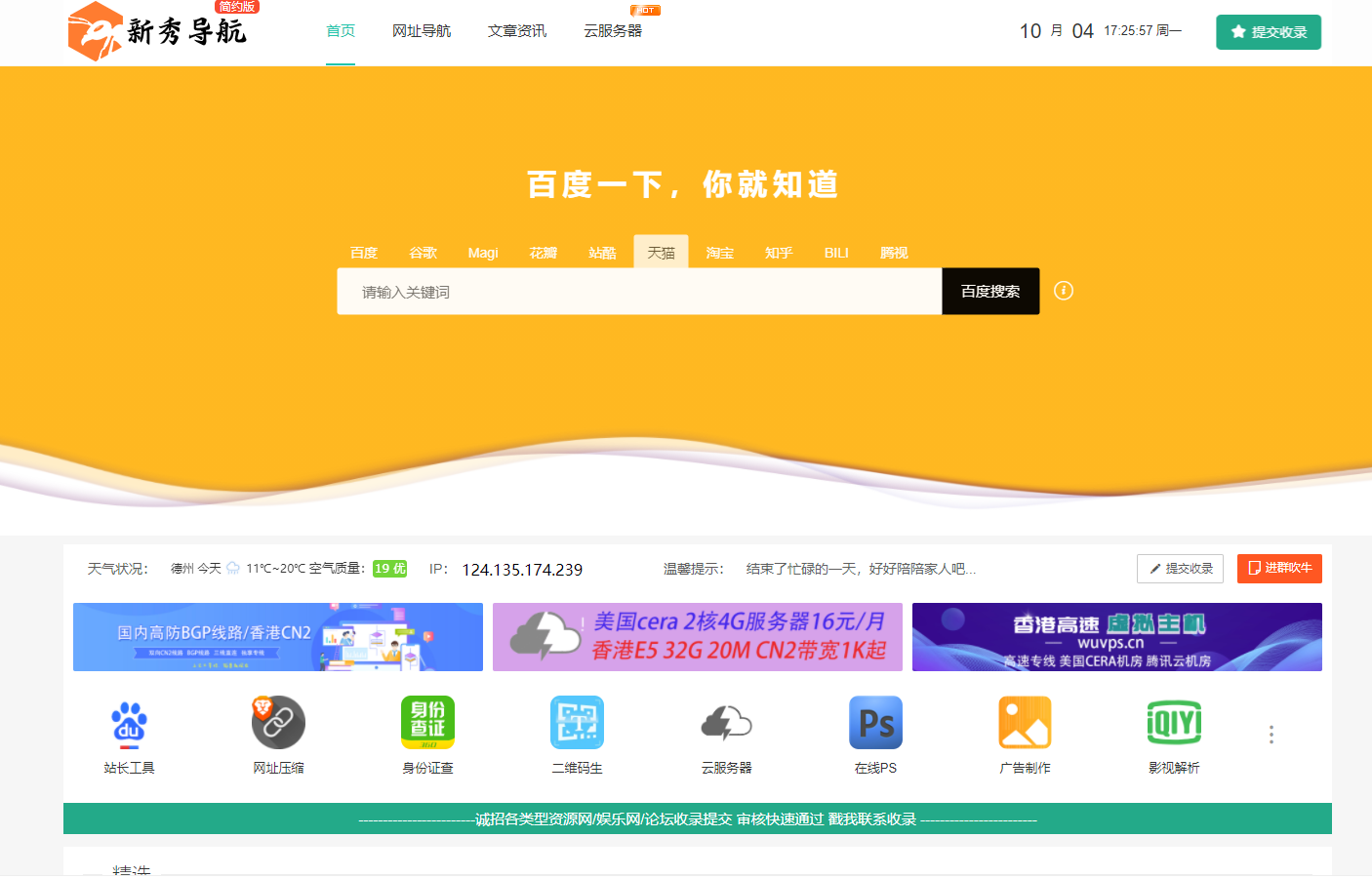The image size is (1372, 878).
Task: Click the 影视解析 iQIYI icon
Action: [x=1174, y=723]
